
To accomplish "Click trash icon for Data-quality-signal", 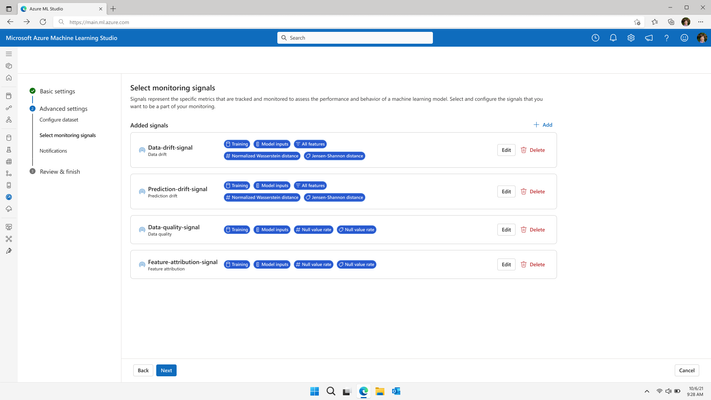I will coord(524,230).
